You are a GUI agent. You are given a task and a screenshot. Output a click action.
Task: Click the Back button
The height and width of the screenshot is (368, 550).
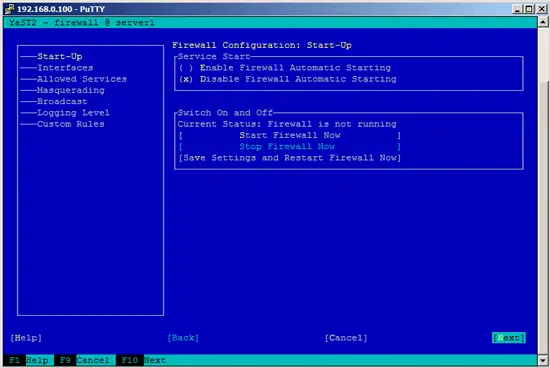tap(183, 338)
